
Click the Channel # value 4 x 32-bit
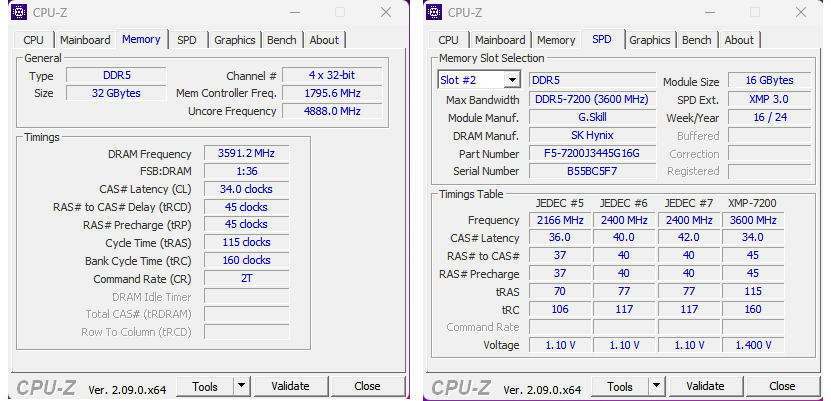click(x=332, y=75)
